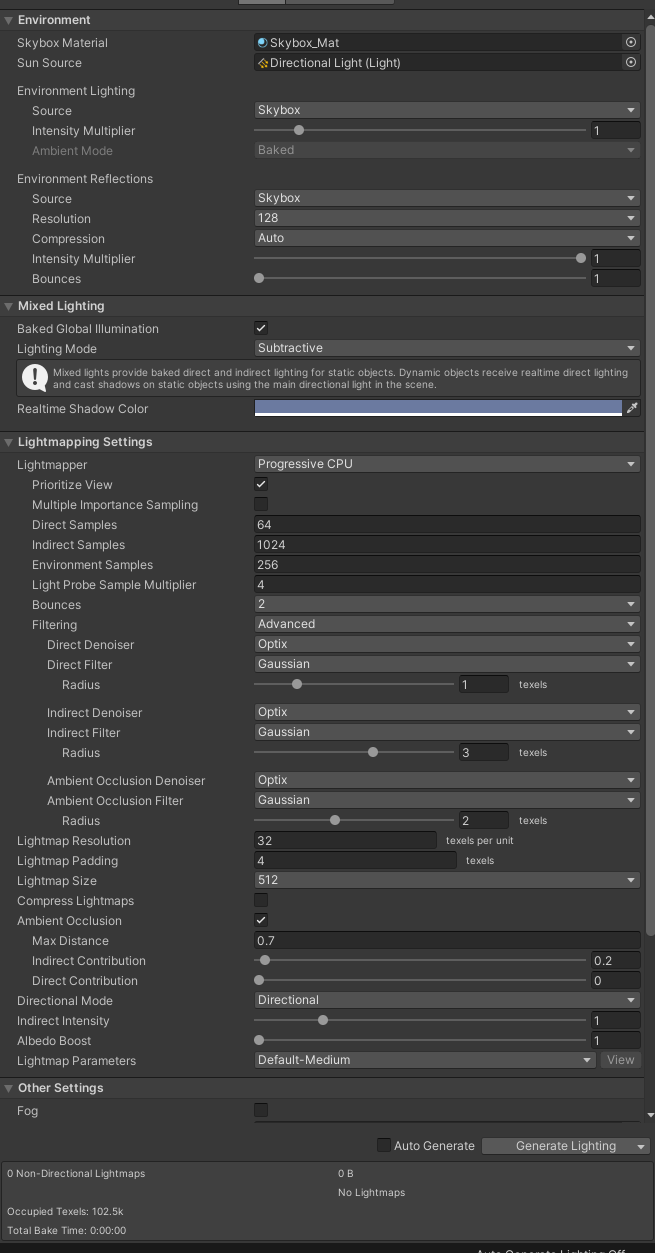Click the eyedropper for Realtime Shadow Color
The height and width of the screenshot is (1253, 655).
[x=631, y=408]
